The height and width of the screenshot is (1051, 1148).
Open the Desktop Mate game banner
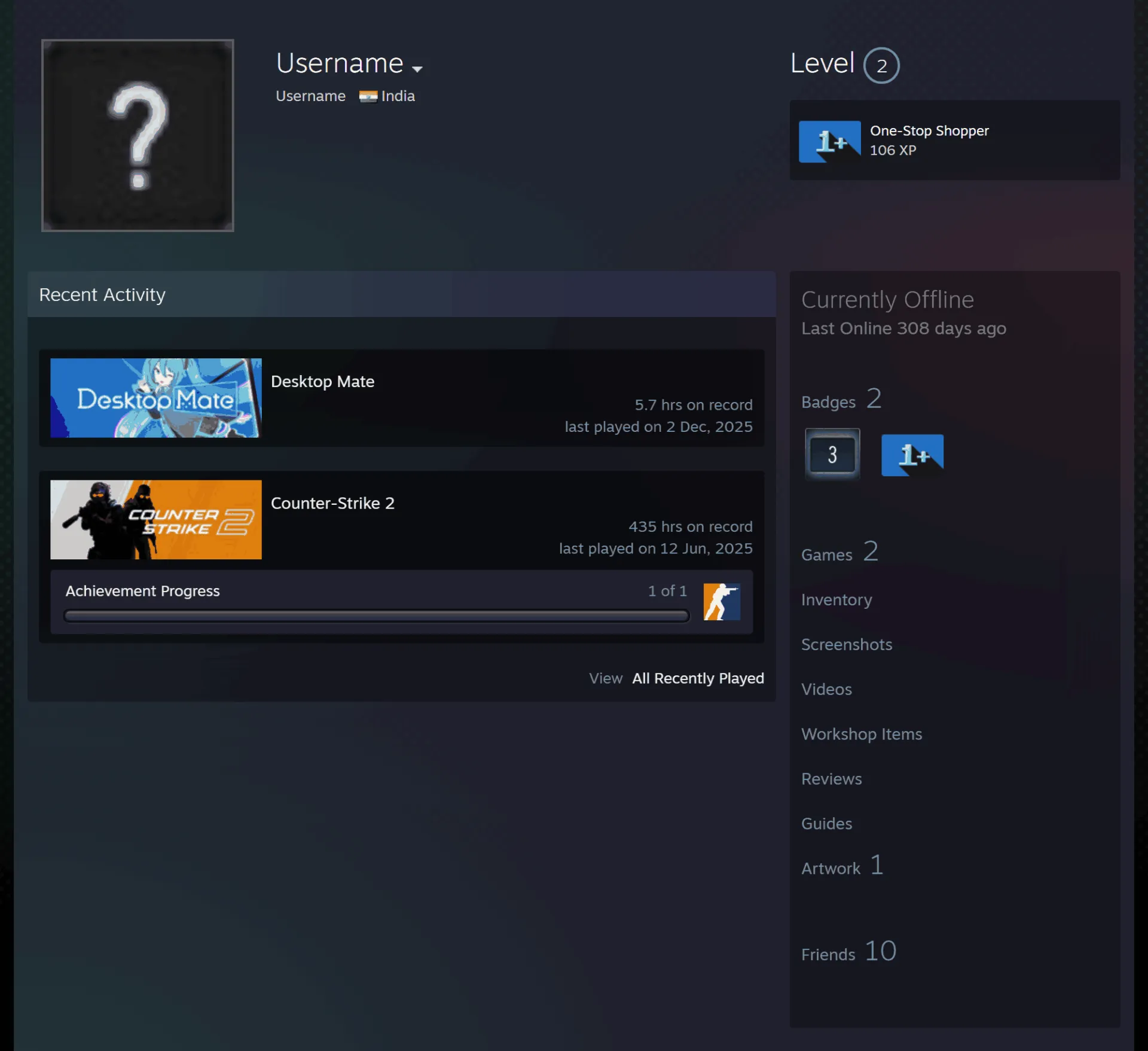(156, 398)
